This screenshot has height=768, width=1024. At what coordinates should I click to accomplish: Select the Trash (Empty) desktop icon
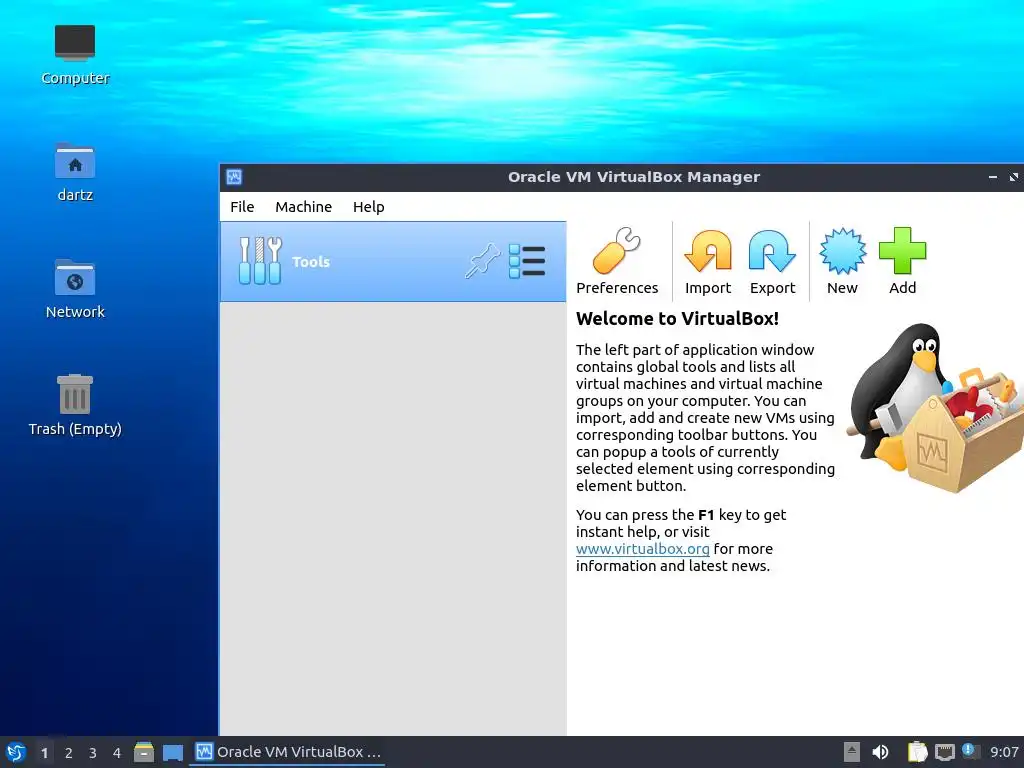[75, 405]
